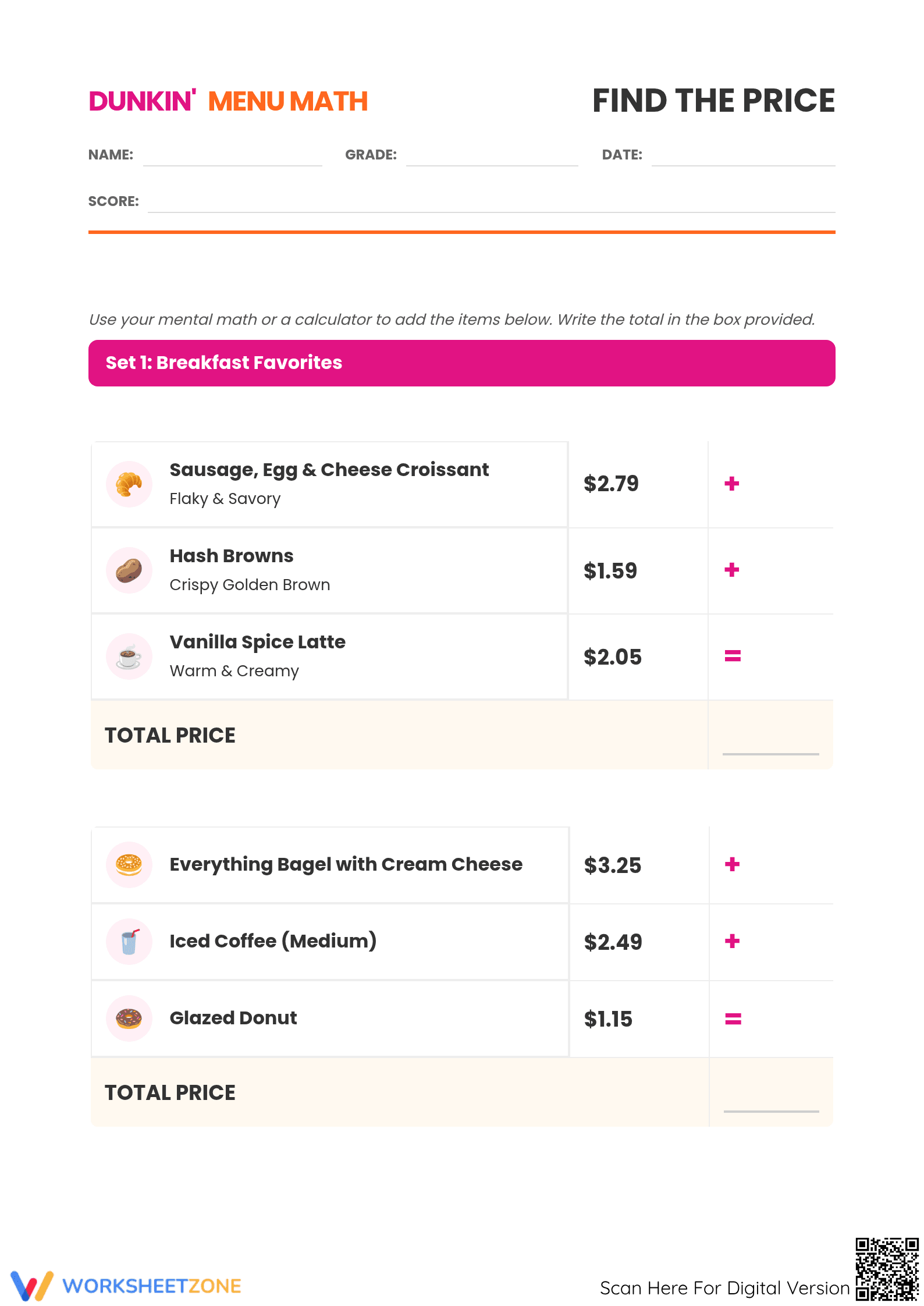The width and height of the screenshot is (924, 1306).
Task: Click the croissant icon
Action: point(129,484)
